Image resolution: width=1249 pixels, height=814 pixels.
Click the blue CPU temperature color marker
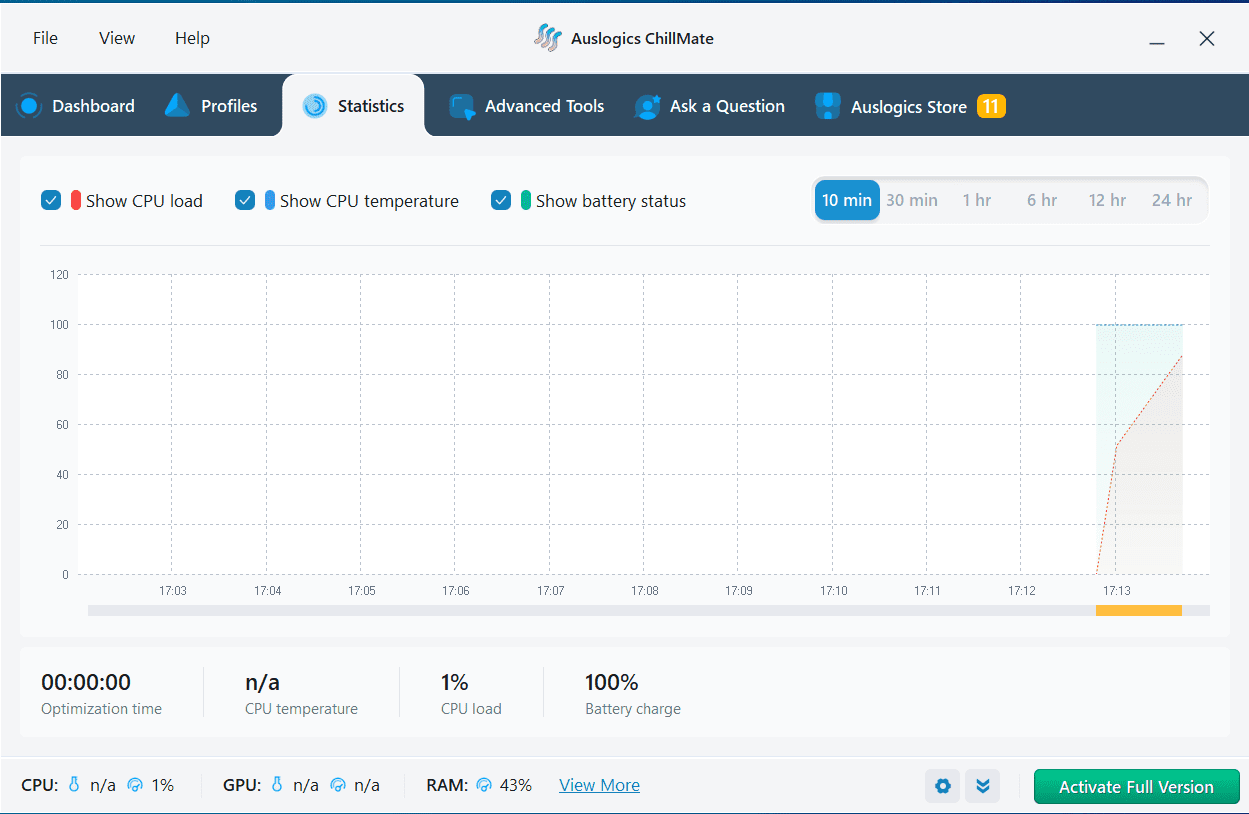pyautogui.click(x=270, y=200)
